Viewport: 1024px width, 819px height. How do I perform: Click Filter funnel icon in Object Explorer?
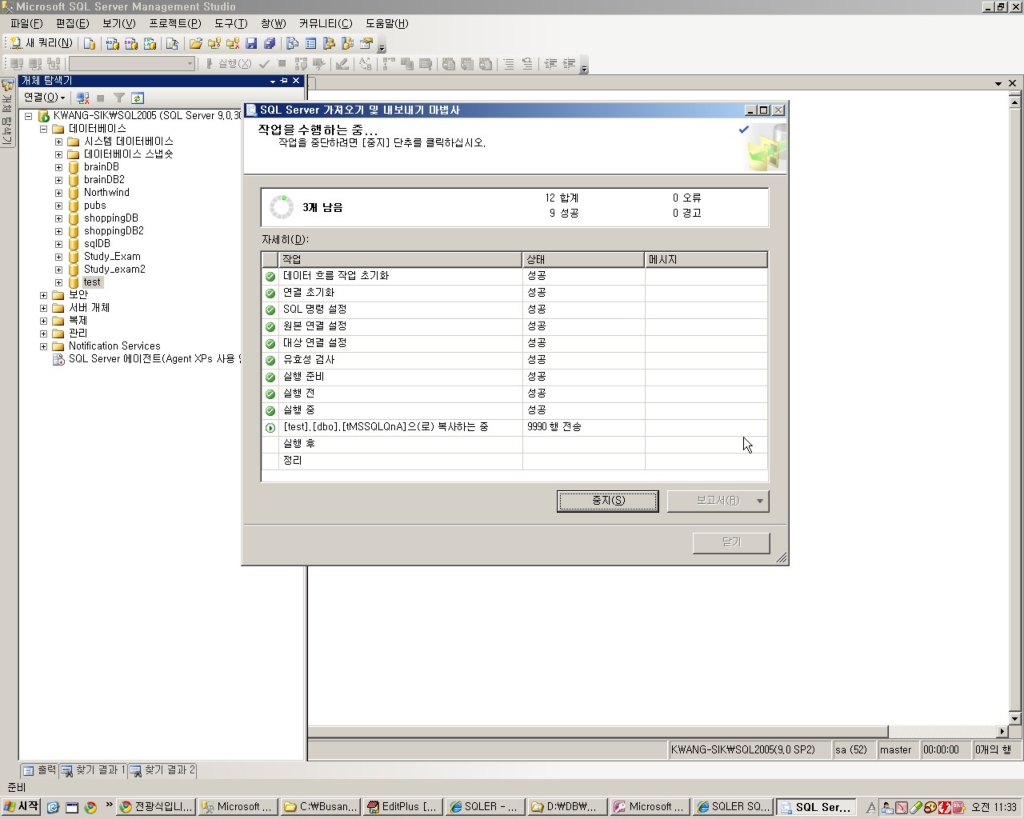(x=119, y=98)
